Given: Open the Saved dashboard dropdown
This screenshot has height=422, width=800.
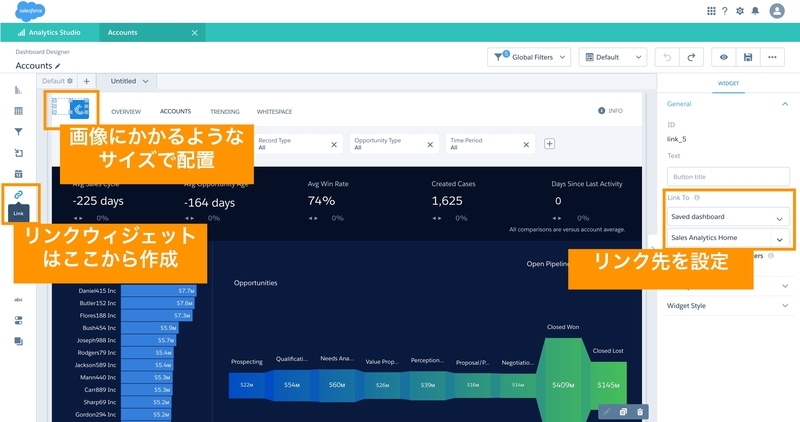Looking at the screenshot, I should (728, 217).
